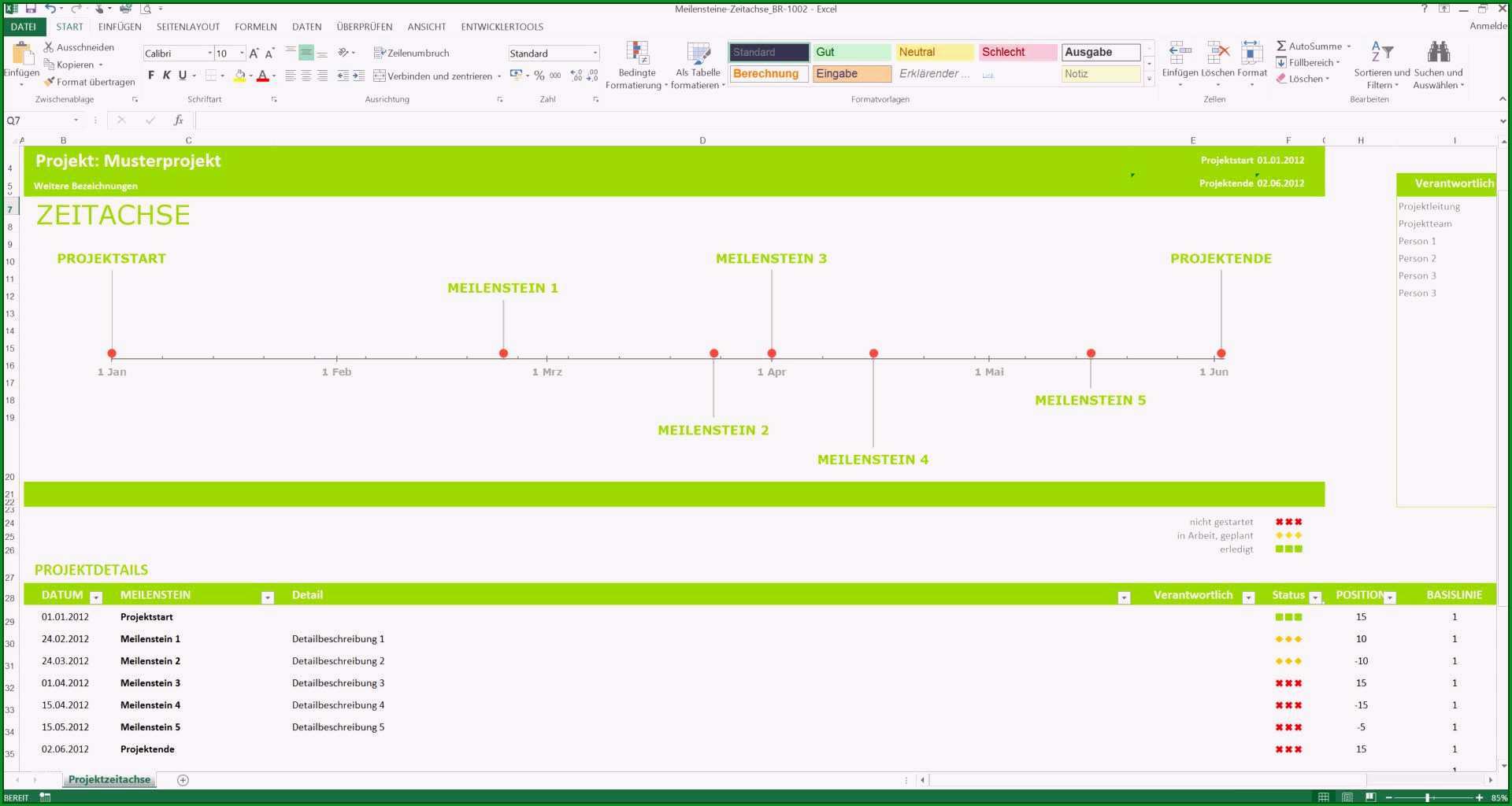
Task: Switch to EINFÜGEN ribbon tab
Action: click(x=120, y=27)
